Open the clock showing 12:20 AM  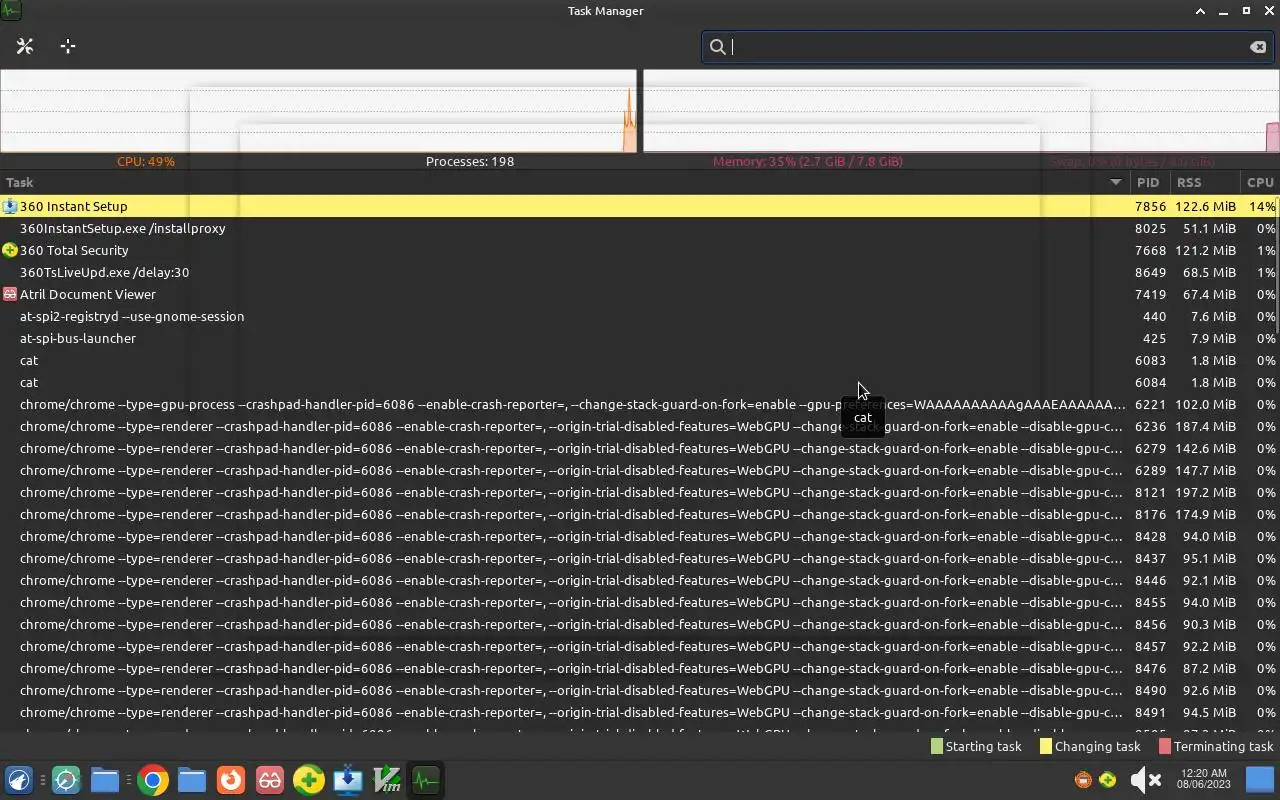click(x=1203, y=780)
